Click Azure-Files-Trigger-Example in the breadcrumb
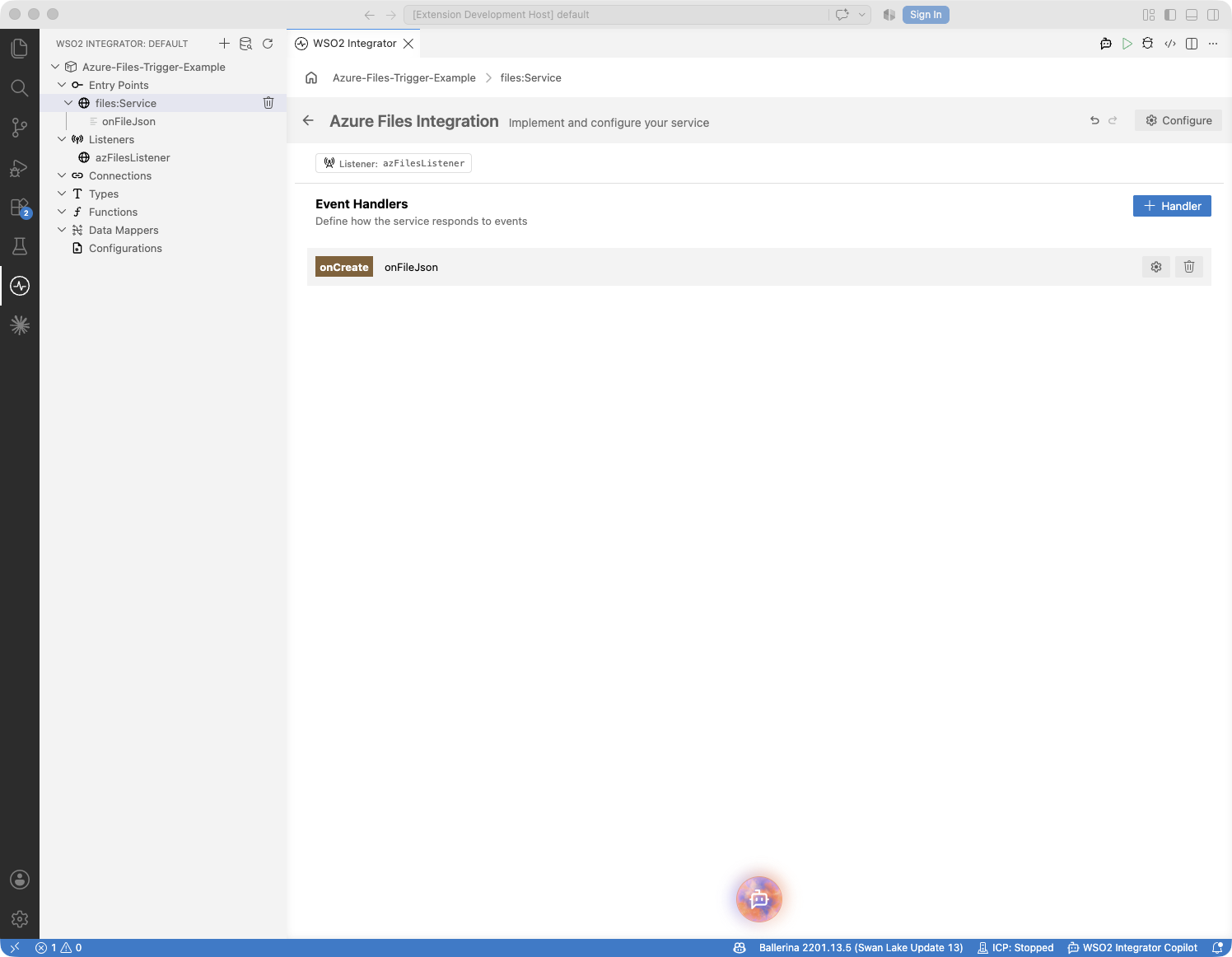The image size is (1232, 957). click(404, 77)
